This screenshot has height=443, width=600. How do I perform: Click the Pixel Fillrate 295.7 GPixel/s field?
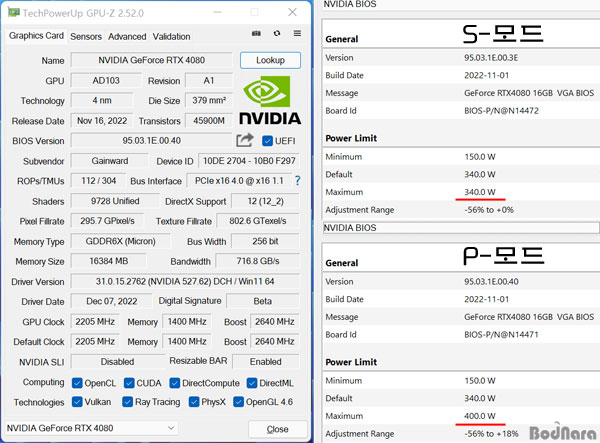tap(107, 221)
